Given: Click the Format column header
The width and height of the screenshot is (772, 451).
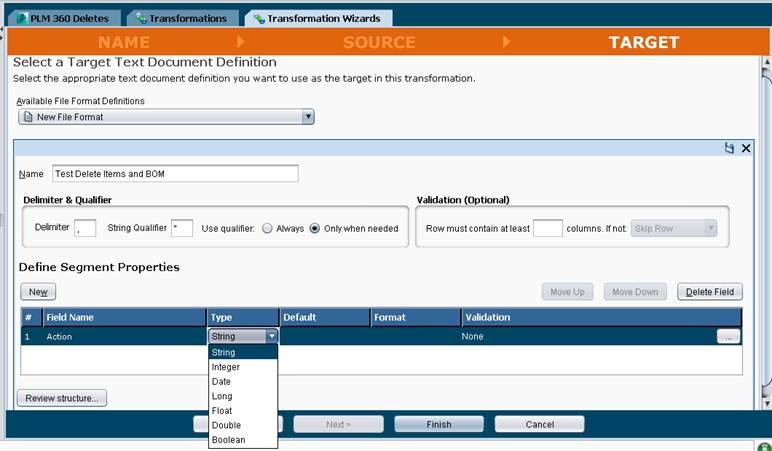Looking at the screenshot, I should click(416, 318).
